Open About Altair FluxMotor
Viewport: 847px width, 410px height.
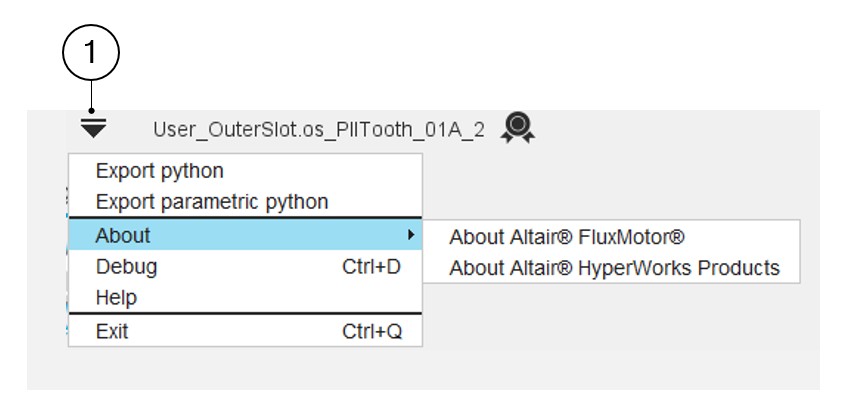click(x=566, y=237)
